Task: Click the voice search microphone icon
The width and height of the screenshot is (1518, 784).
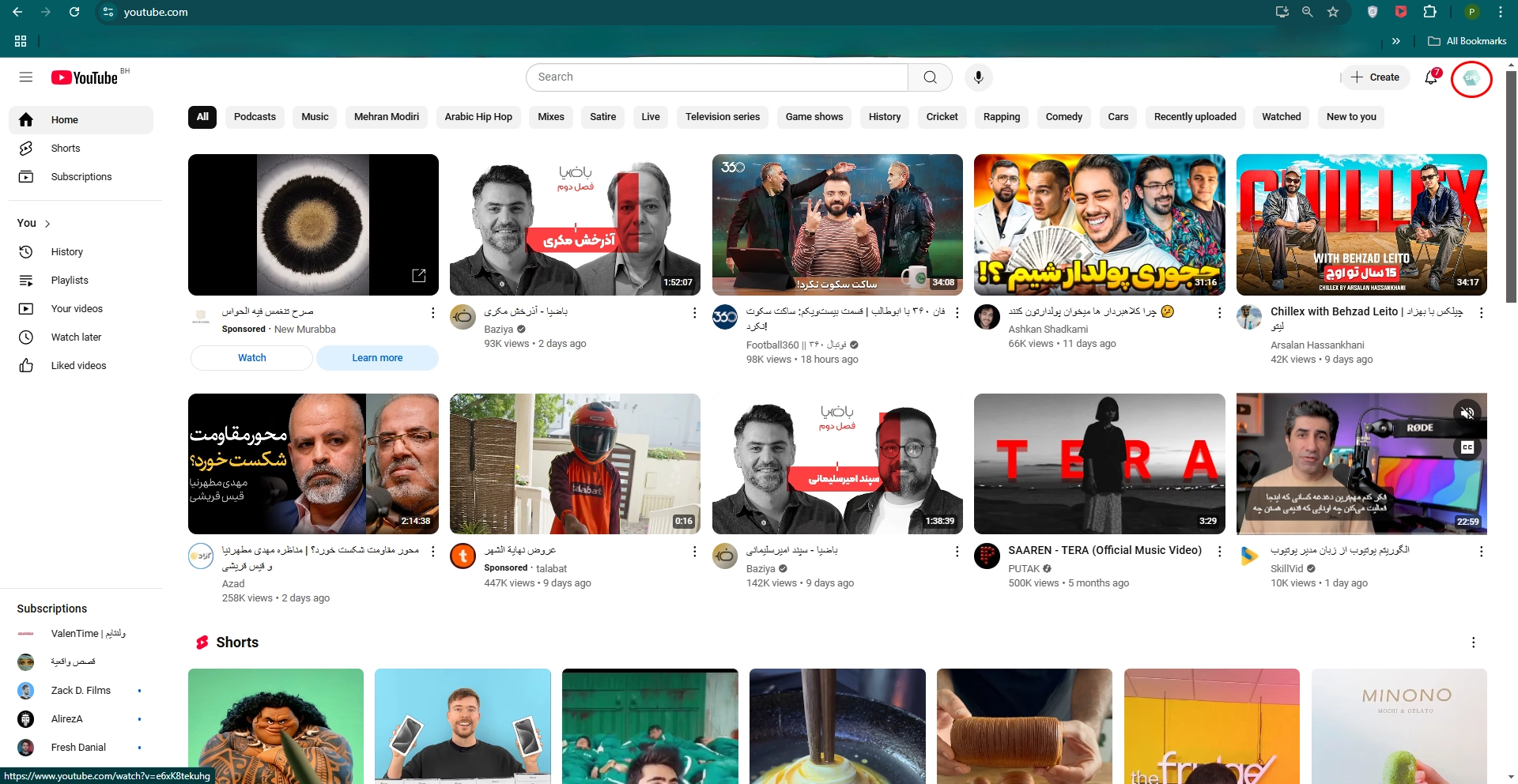Action: pos(978,77)
